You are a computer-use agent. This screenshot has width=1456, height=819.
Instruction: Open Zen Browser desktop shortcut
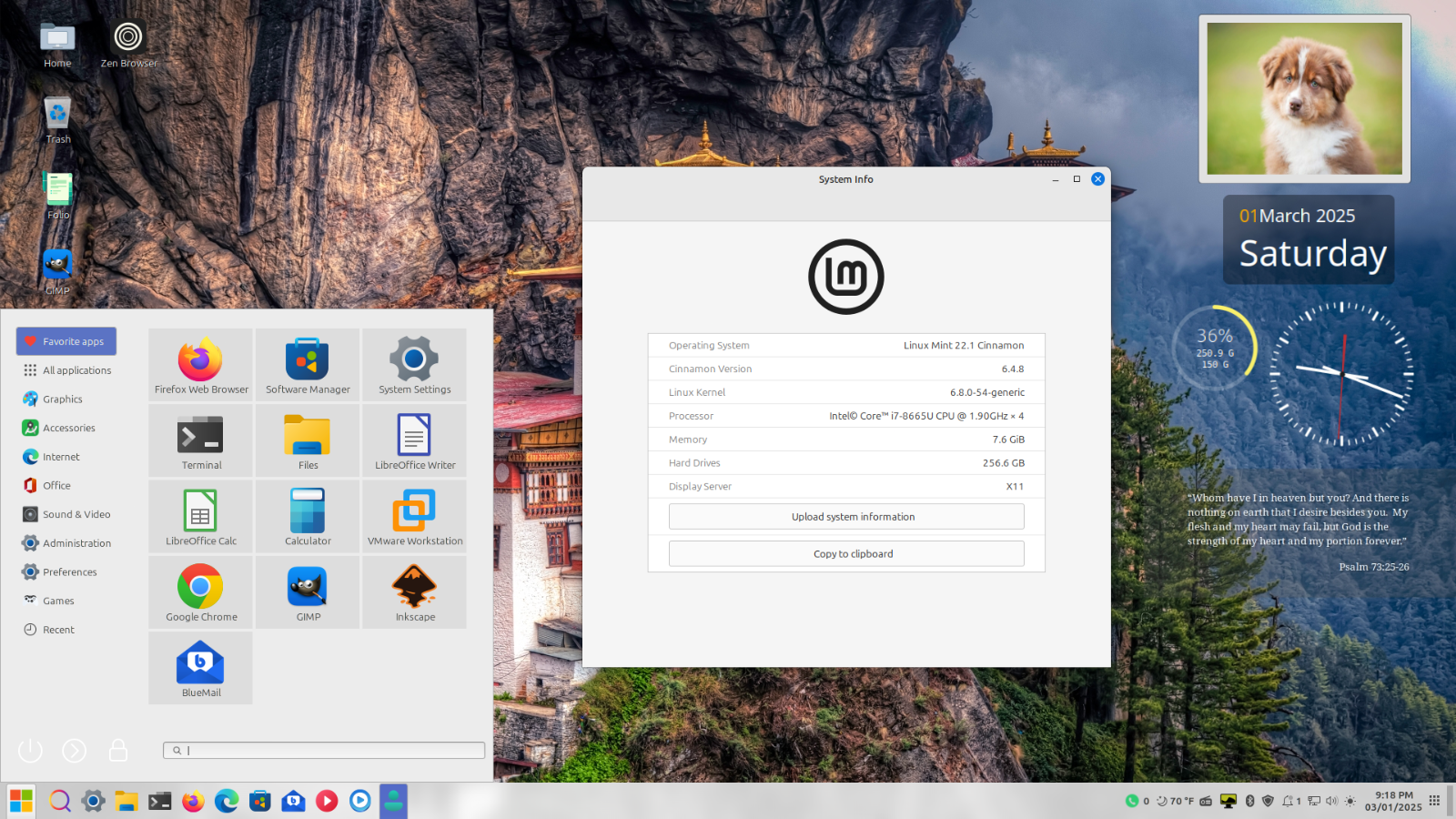128,45
